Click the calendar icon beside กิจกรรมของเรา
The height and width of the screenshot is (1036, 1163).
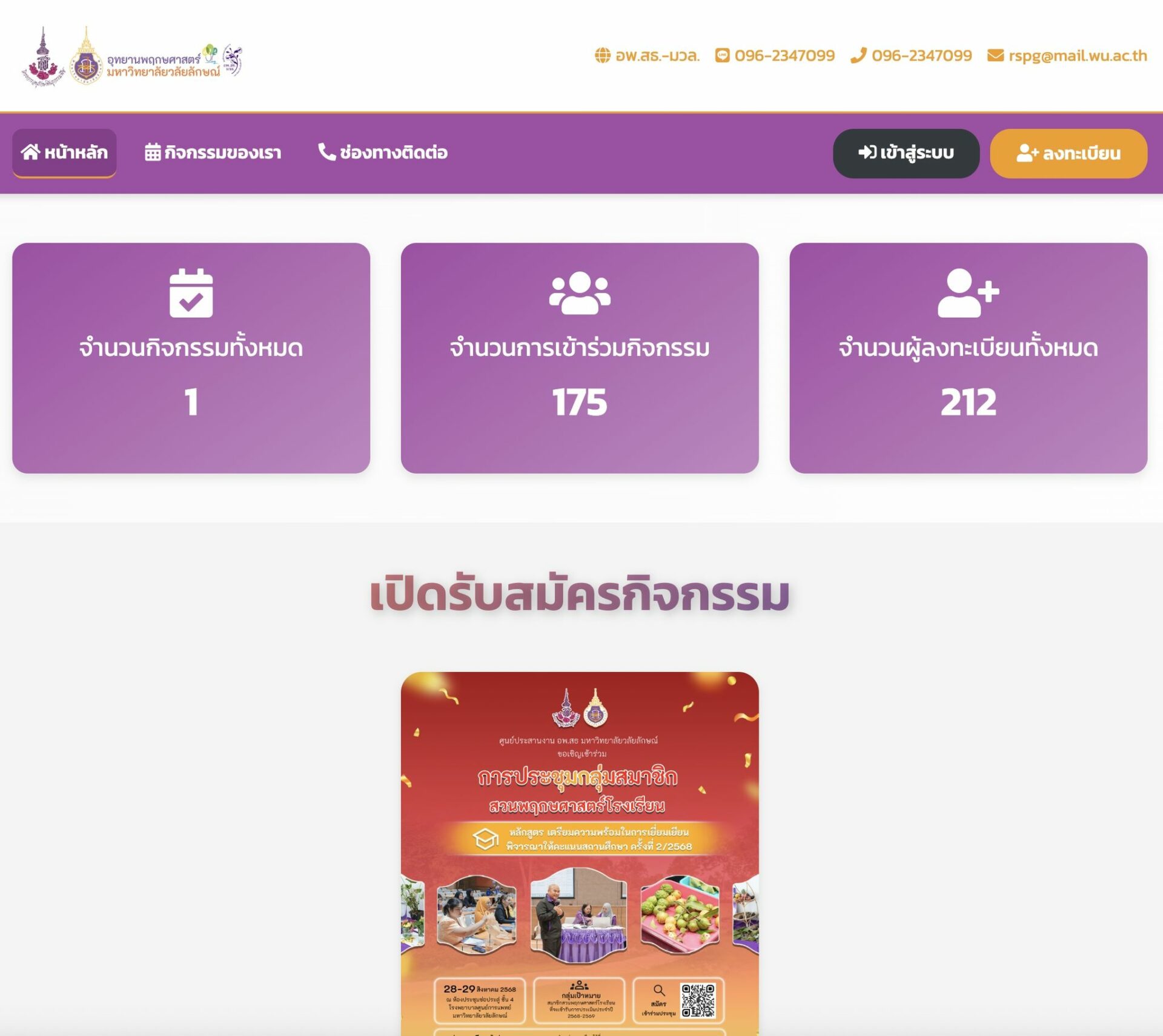(153, 152)
